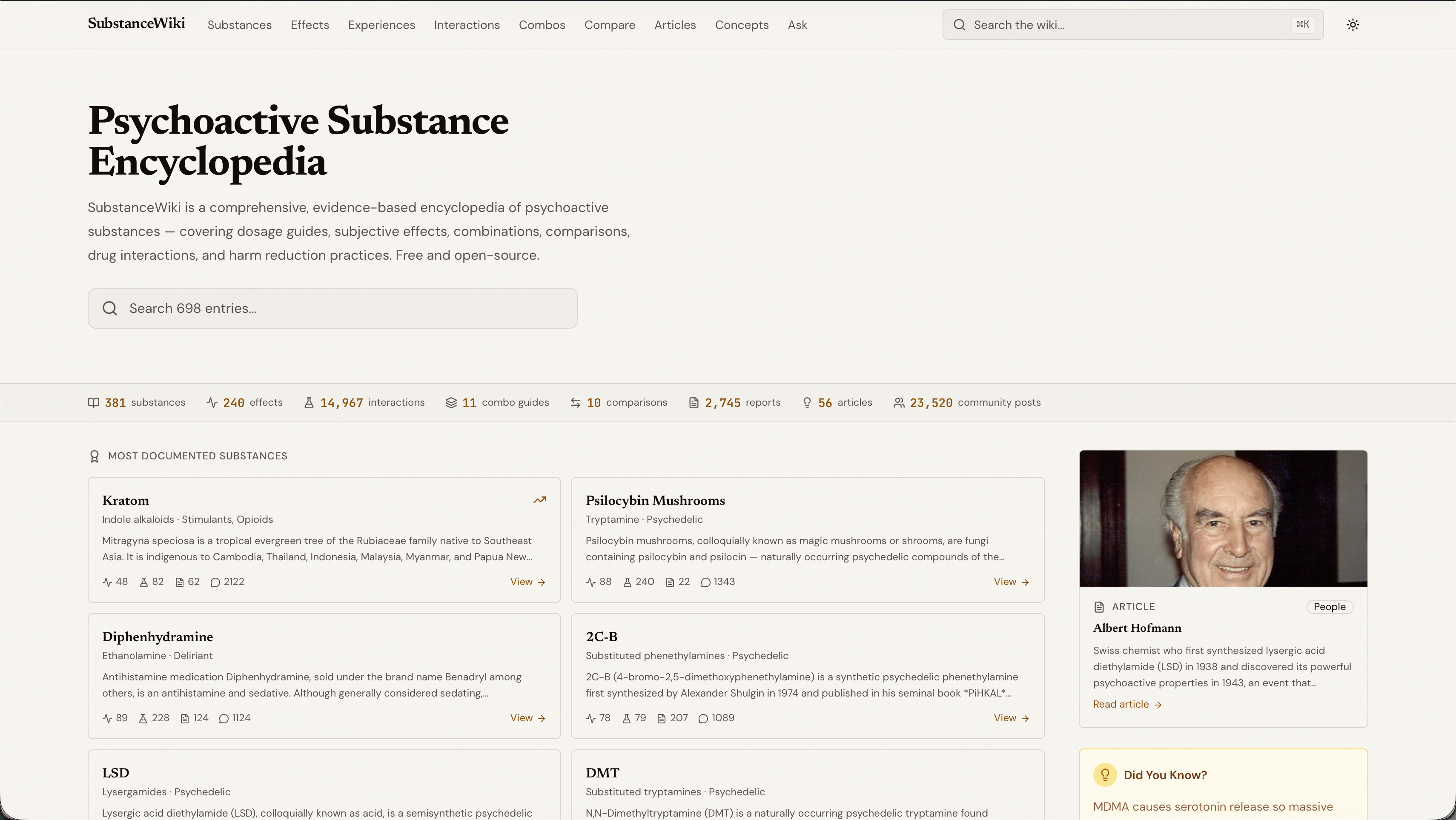Open the Effects nav item
1456x820 pixels.
click(x=310, y=25)
